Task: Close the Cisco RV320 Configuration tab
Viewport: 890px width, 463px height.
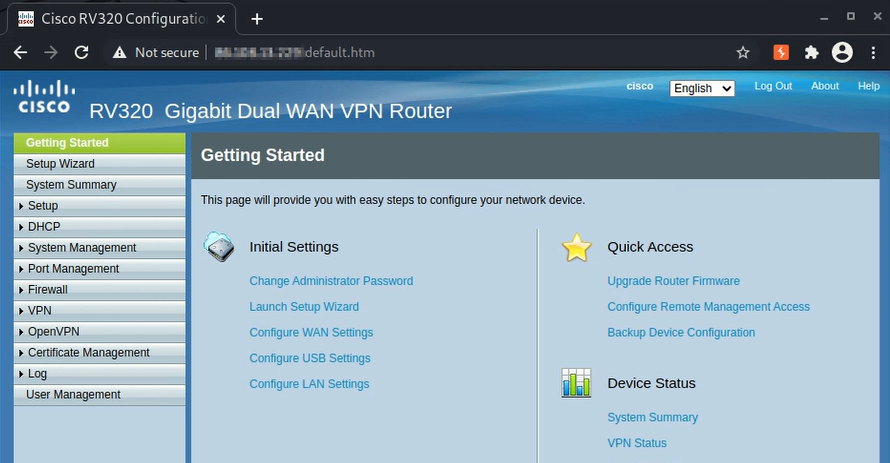Action: pyautogui.click(x=221, y=19)
